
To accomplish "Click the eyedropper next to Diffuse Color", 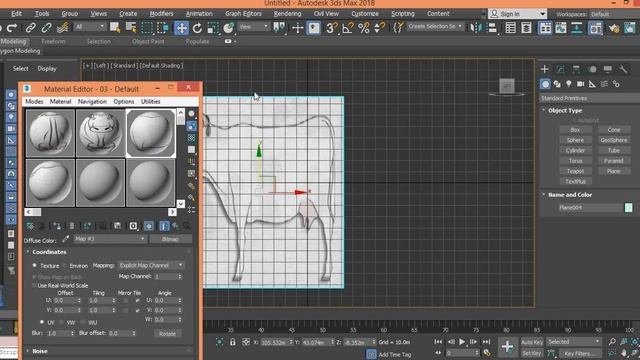I will point(65,239).
